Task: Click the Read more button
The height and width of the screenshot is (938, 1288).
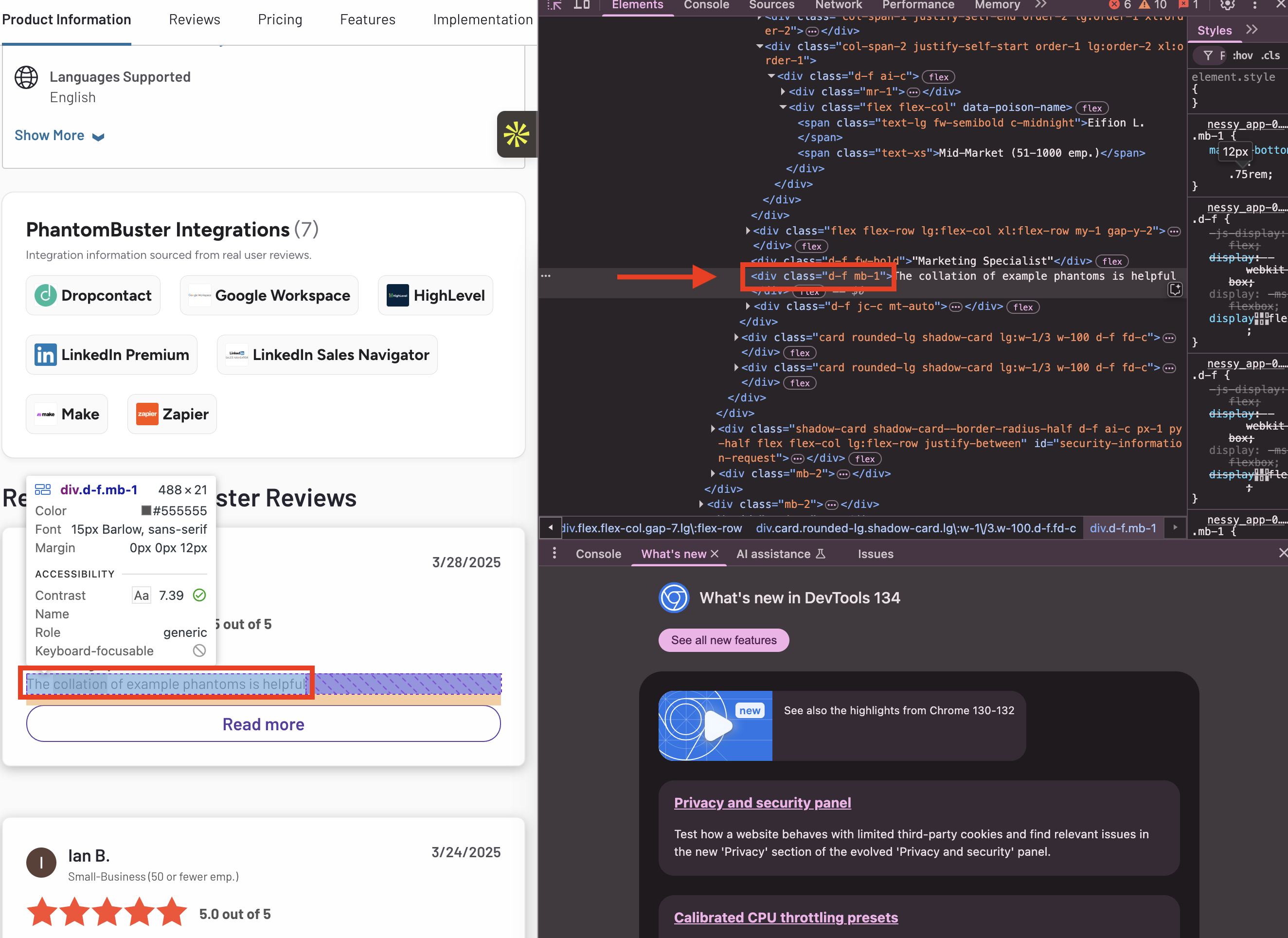Action: tap(264, 724)
